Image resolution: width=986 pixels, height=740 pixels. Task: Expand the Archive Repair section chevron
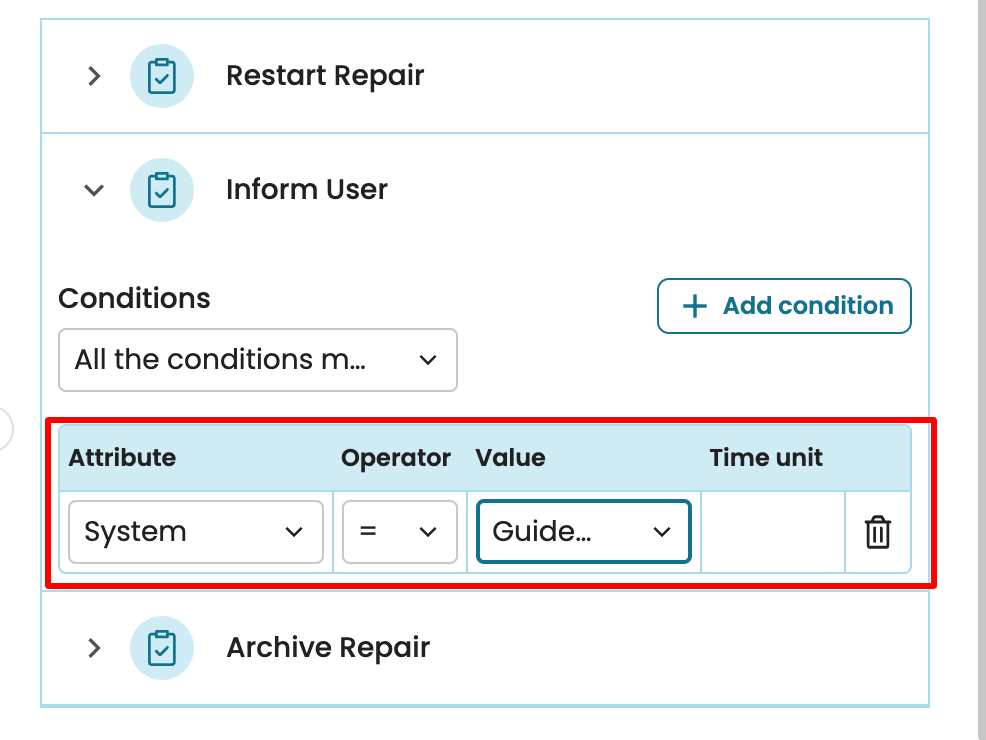pyautogui.click(x=94, y=648)
